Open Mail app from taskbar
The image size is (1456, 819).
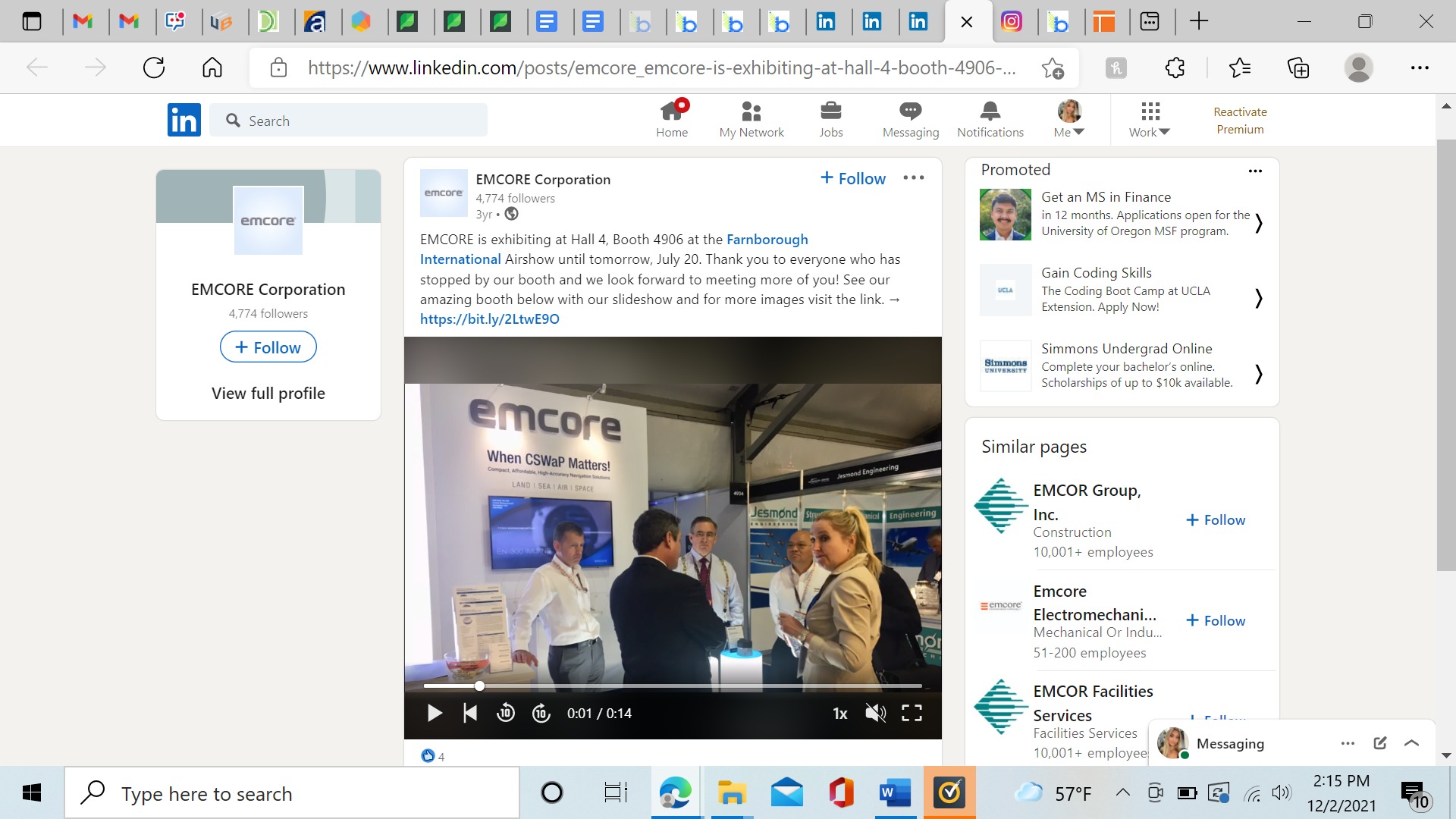pos(787,793)
